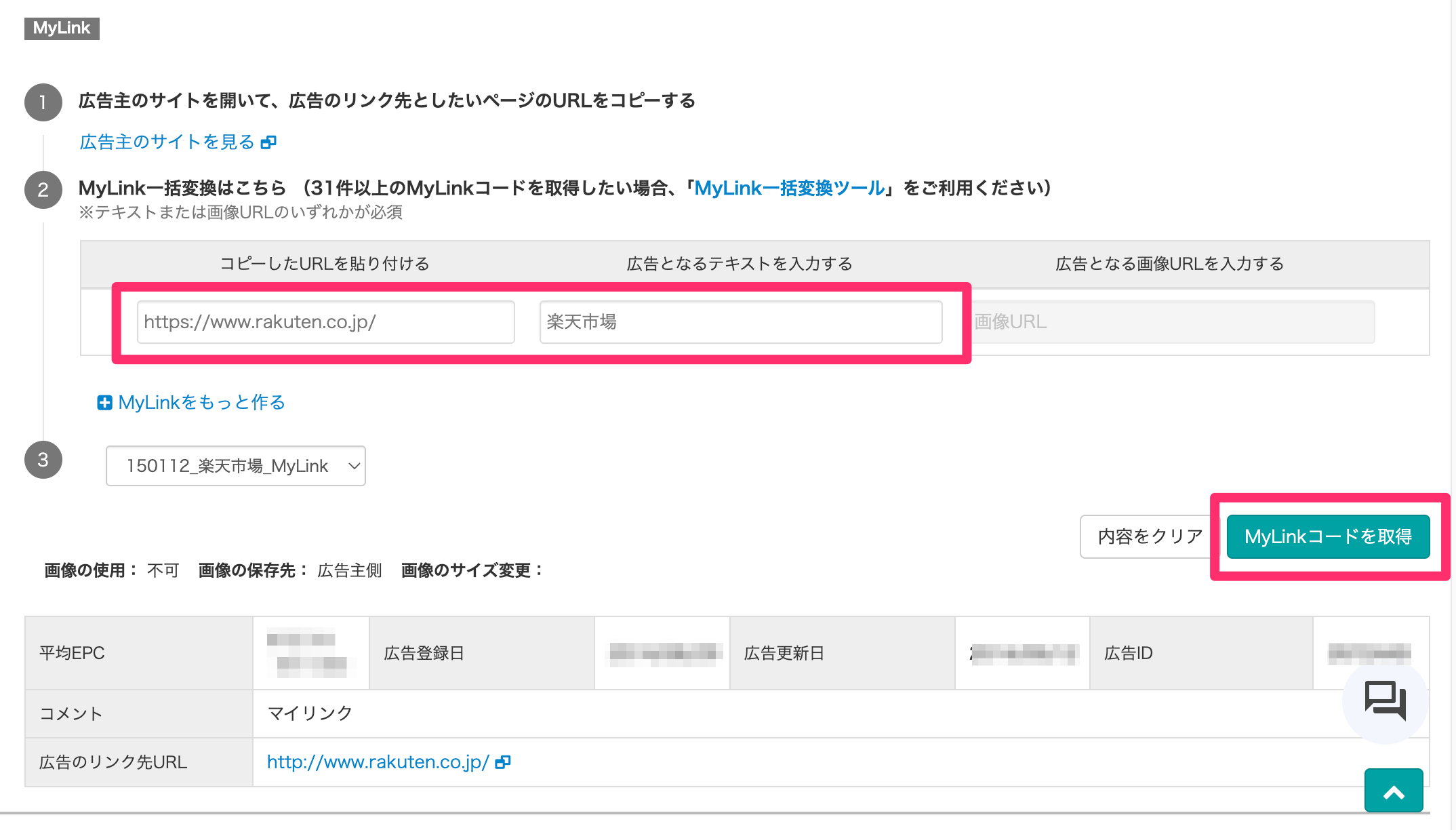
Task: Click the 画像の保存先 label
Action: [x=253, y=570]
